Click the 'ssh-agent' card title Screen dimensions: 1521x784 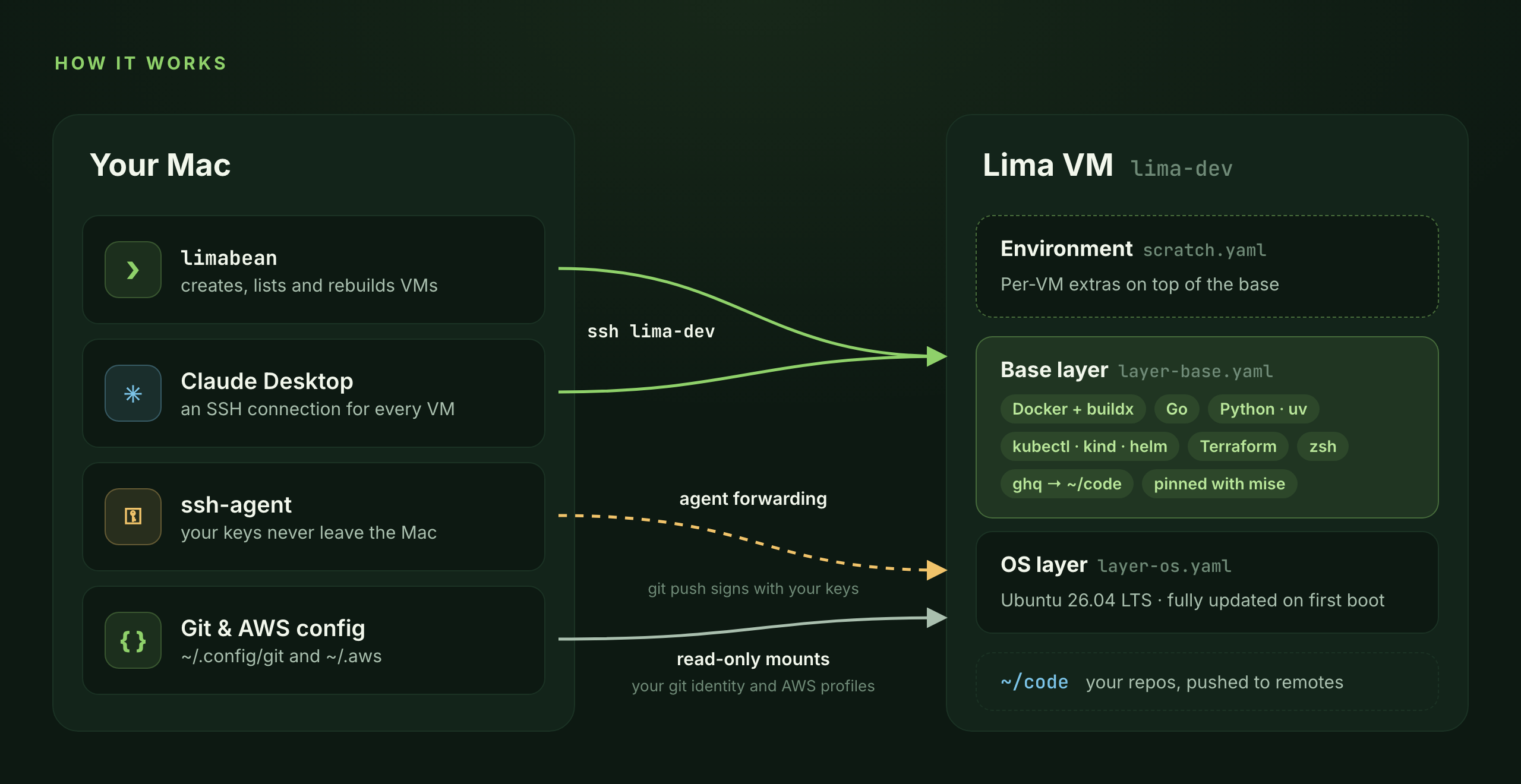click(x=236, y=505)
